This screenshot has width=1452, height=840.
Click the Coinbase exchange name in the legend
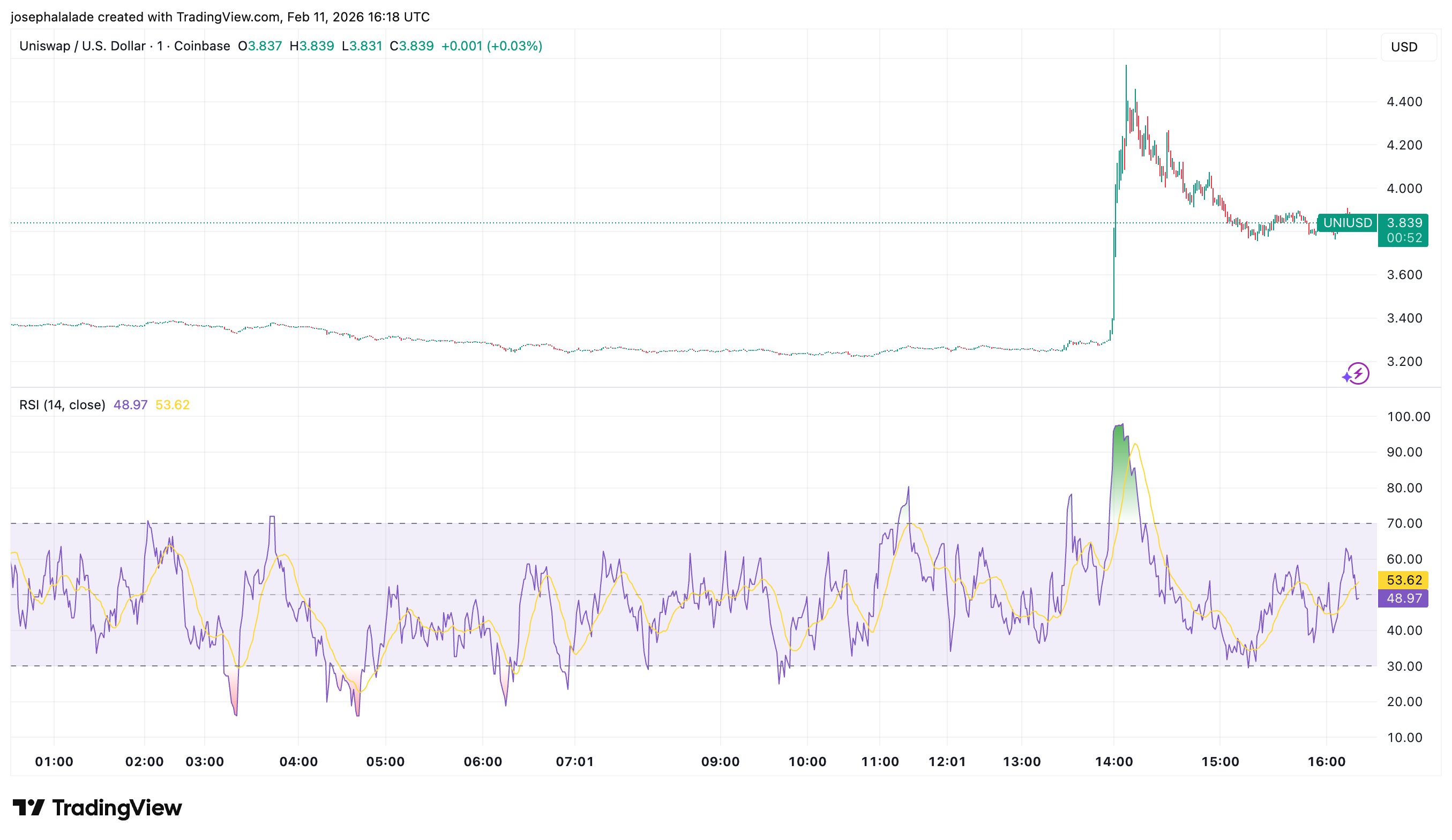pos(201,46)
